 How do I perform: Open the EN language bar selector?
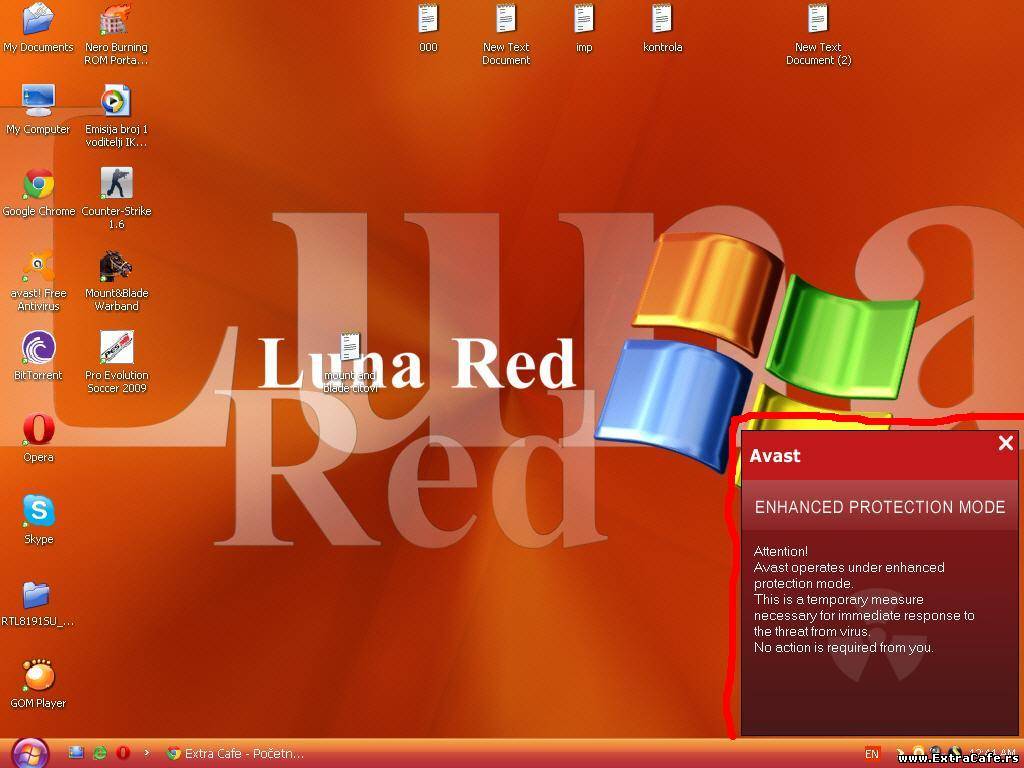[x=872, y=754]
